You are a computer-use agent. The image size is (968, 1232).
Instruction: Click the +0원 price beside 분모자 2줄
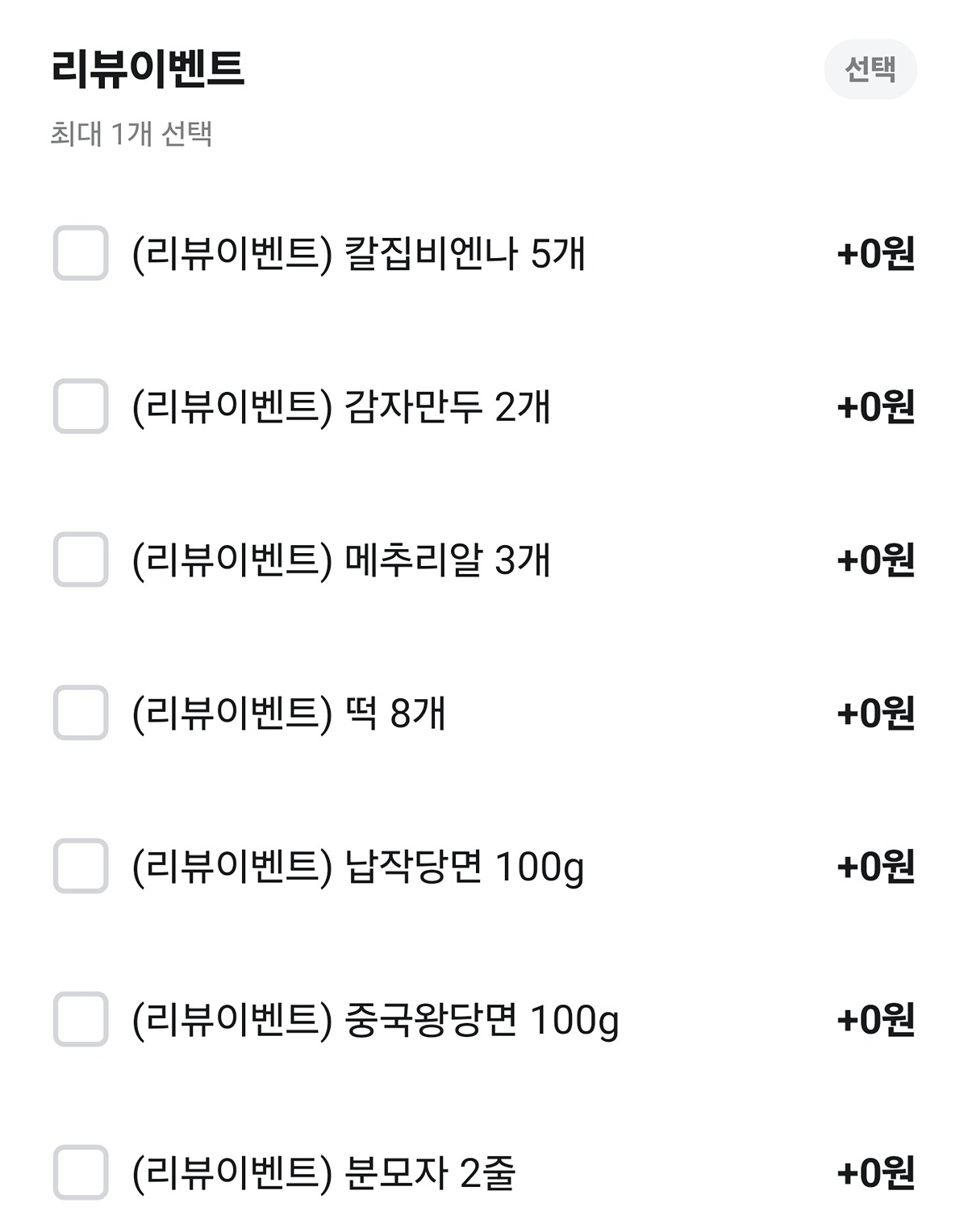click(875, 1173)
